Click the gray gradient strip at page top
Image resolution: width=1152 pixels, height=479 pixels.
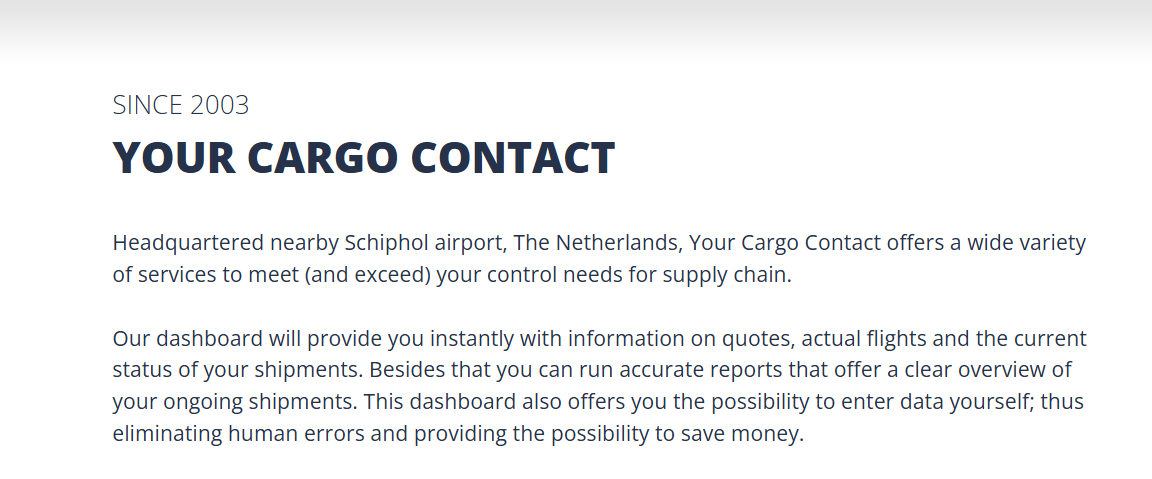pos(576,29)
